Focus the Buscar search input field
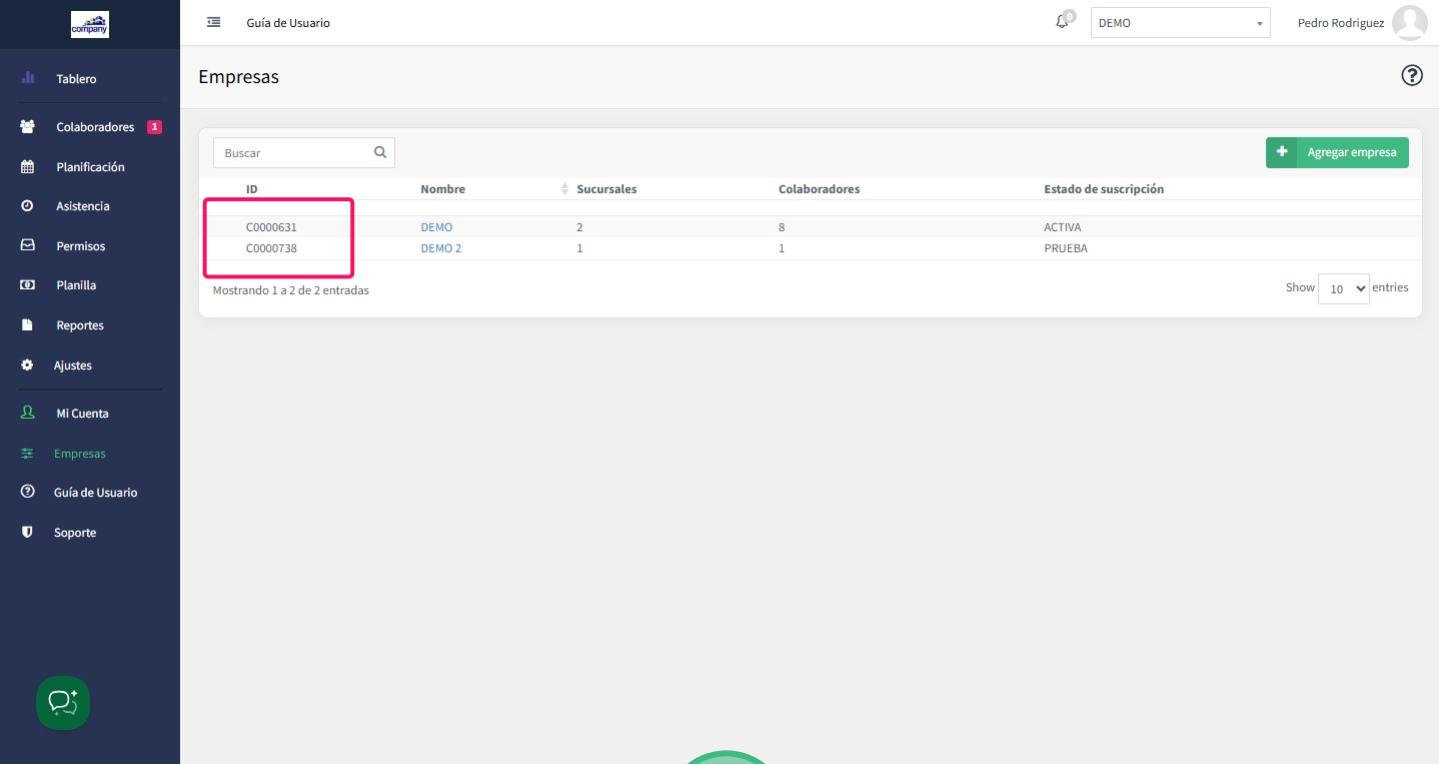 [x=290, y=153]
